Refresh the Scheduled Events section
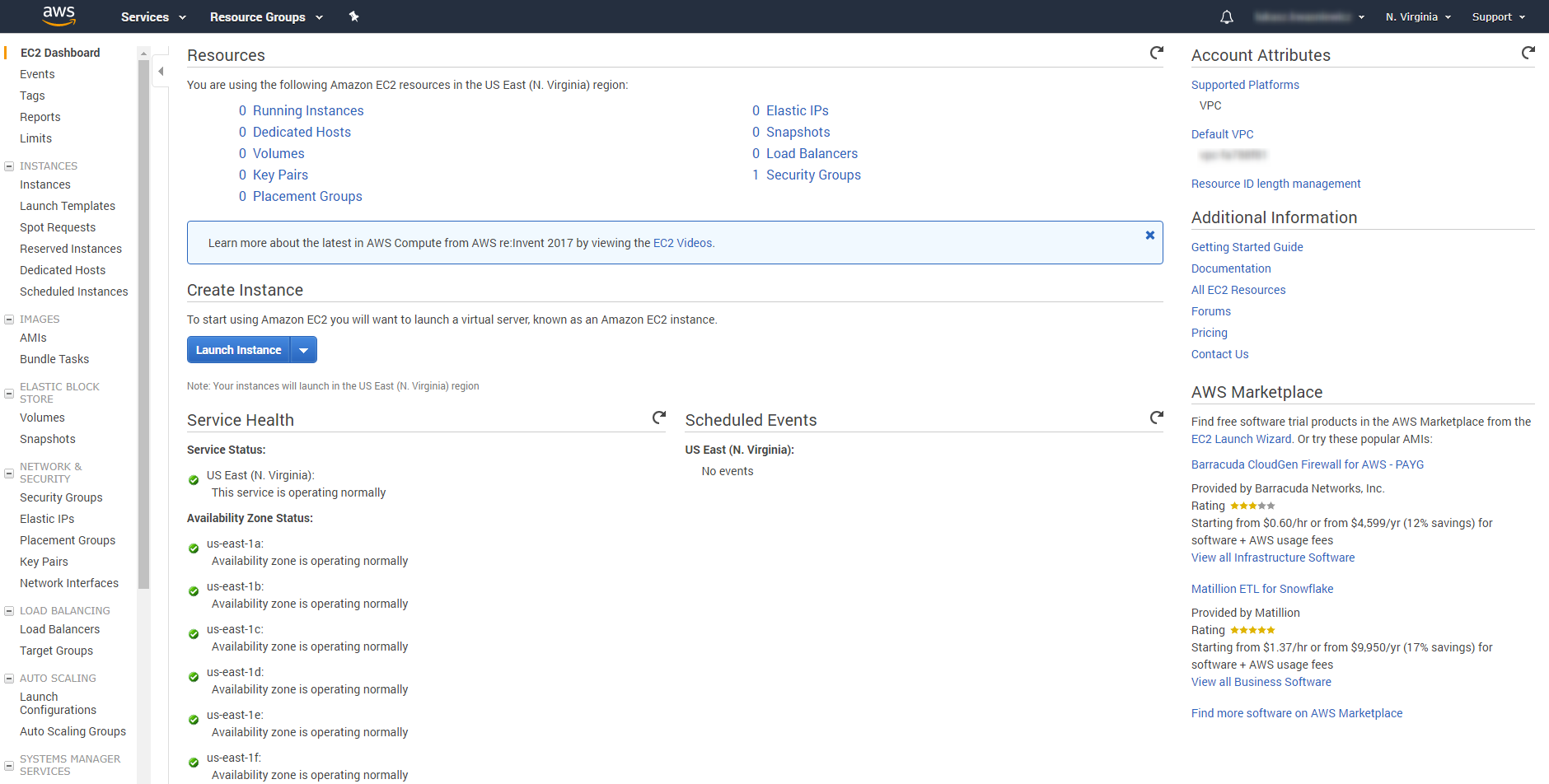The image size is (1549, 784). [x=1157, y=418]
